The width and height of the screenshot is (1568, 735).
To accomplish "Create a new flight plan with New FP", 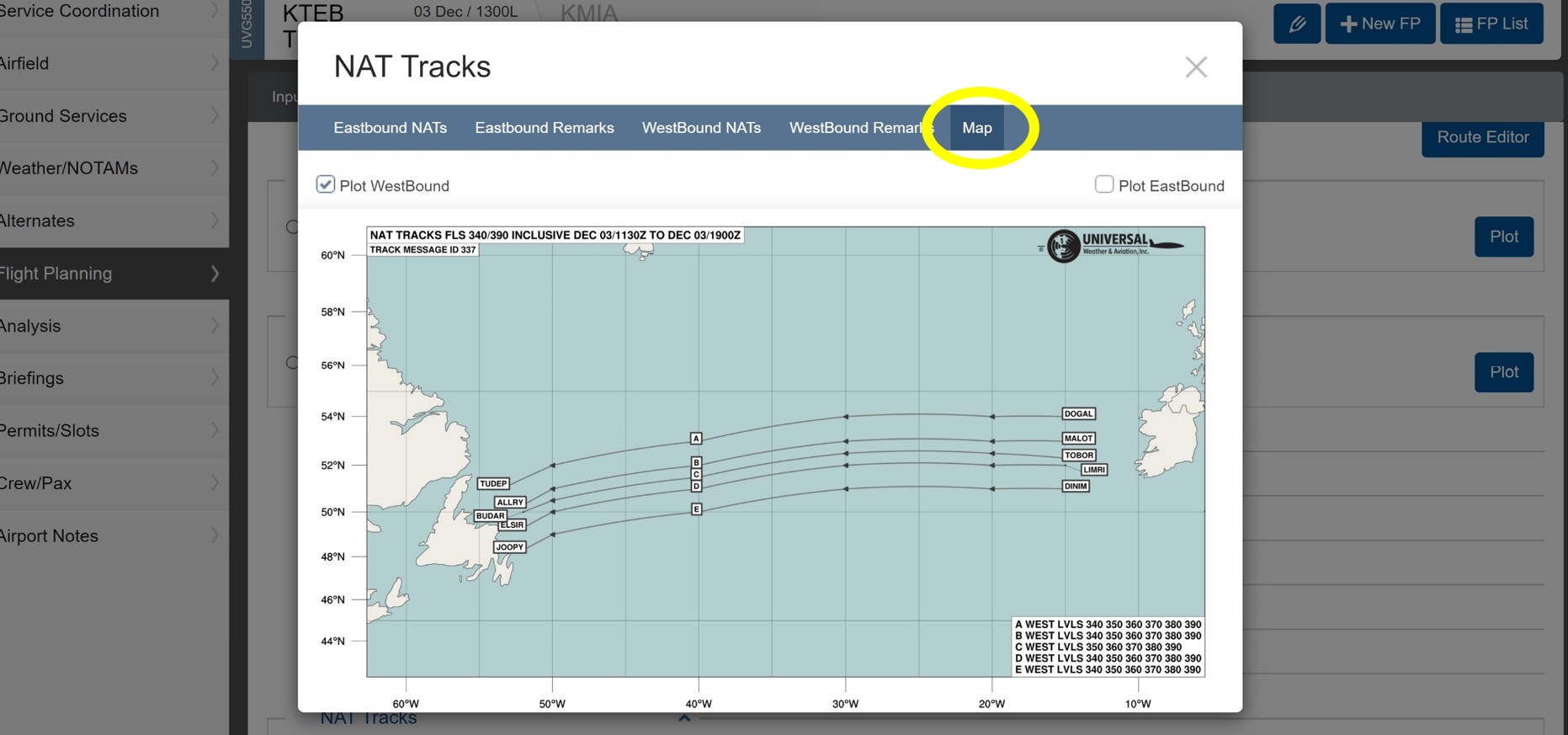I will coord(1380,24).
